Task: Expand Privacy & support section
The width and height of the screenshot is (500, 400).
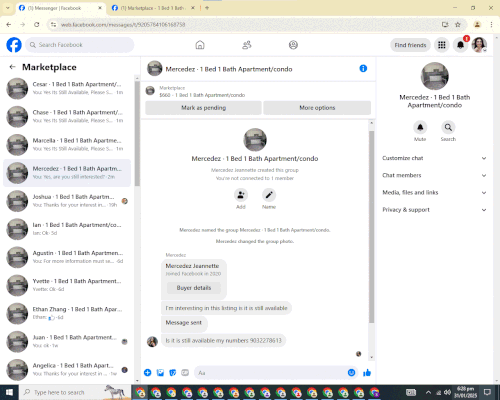Action: (x=434, y=210)
